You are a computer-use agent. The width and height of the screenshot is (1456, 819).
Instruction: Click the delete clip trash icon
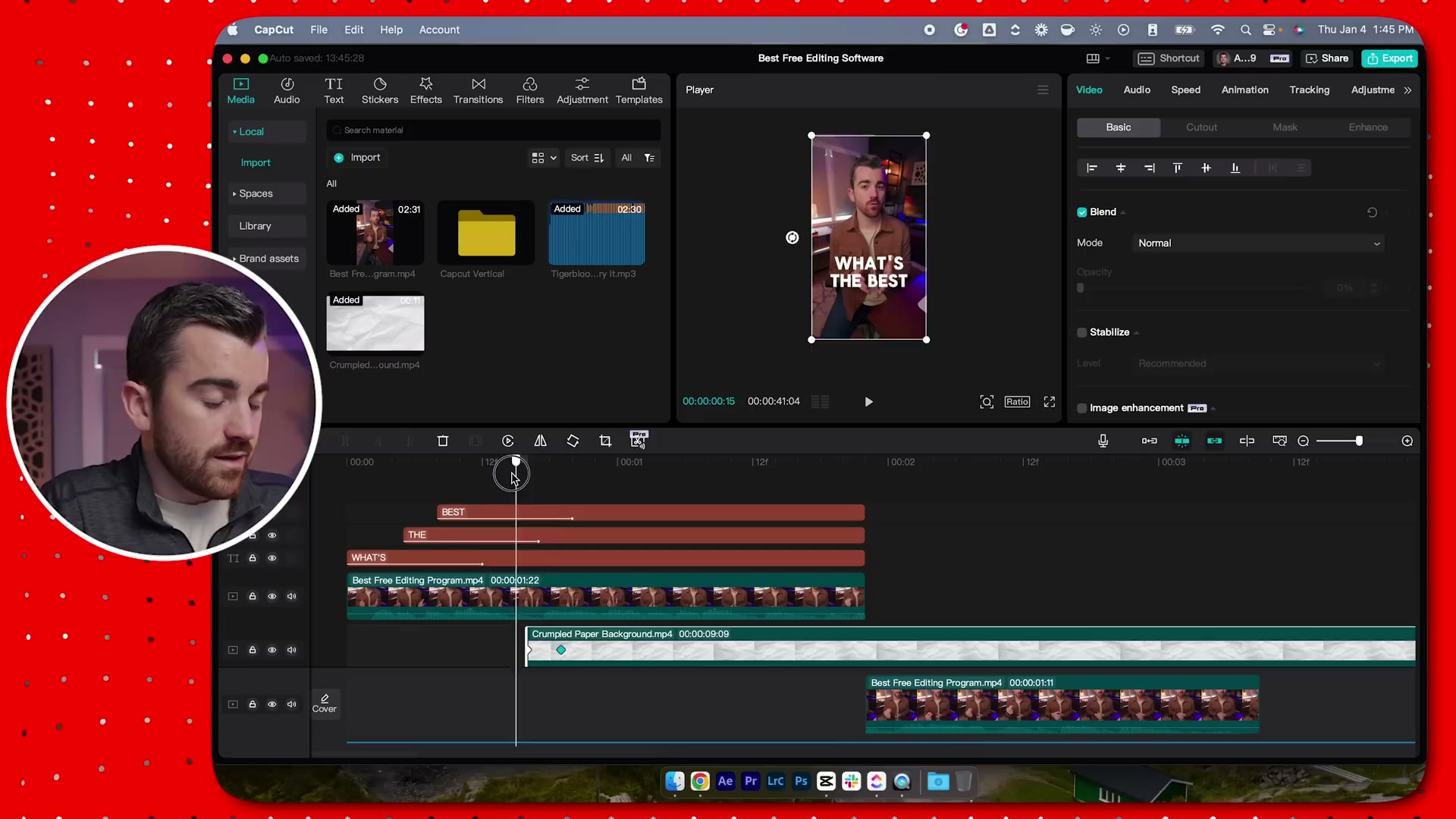[443, 441]
